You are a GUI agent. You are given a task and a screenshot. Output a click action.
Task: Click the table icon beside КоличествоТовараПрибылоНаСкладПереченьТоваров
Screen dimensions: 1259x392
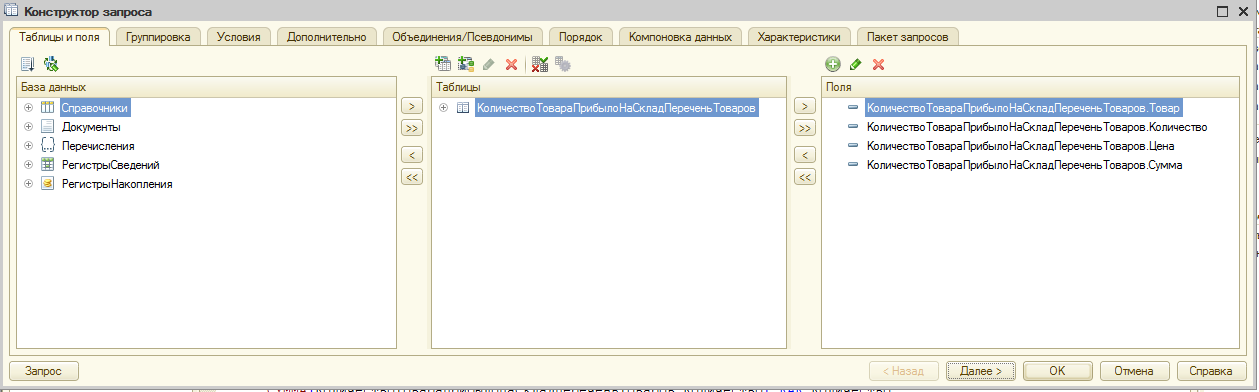click(463, 107)
